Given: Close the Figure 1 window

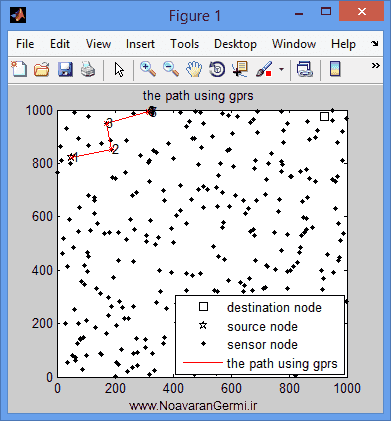Looking at the screenshot, I should click(361, 12).
